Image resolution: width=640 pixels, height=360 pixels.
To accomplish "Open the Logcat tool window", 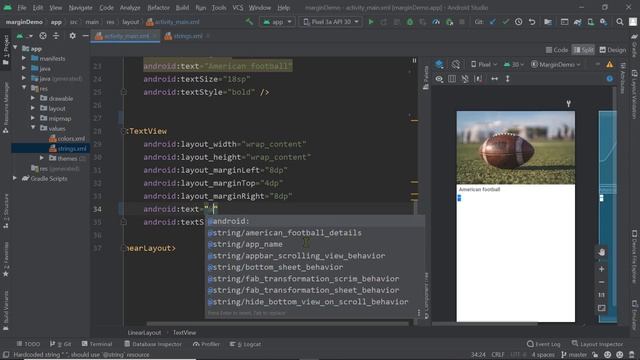I will point(245,344).
